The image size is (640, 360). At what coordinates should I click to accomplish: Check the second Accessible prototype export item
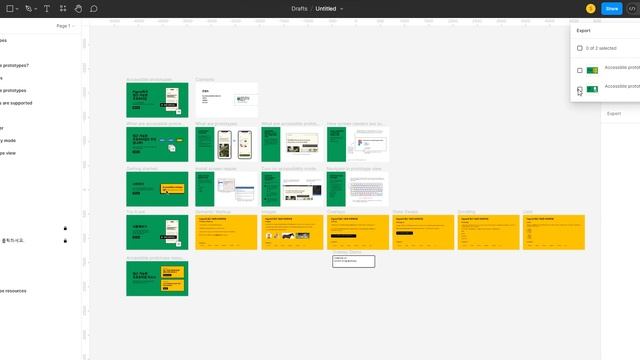(x=580, y=89)
